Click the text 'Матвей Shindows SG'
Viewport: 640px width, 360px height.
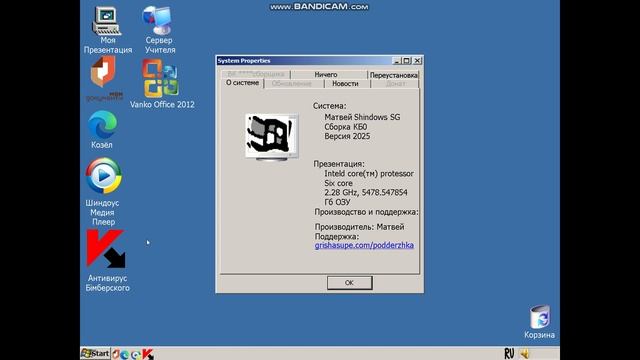[362, 117]
